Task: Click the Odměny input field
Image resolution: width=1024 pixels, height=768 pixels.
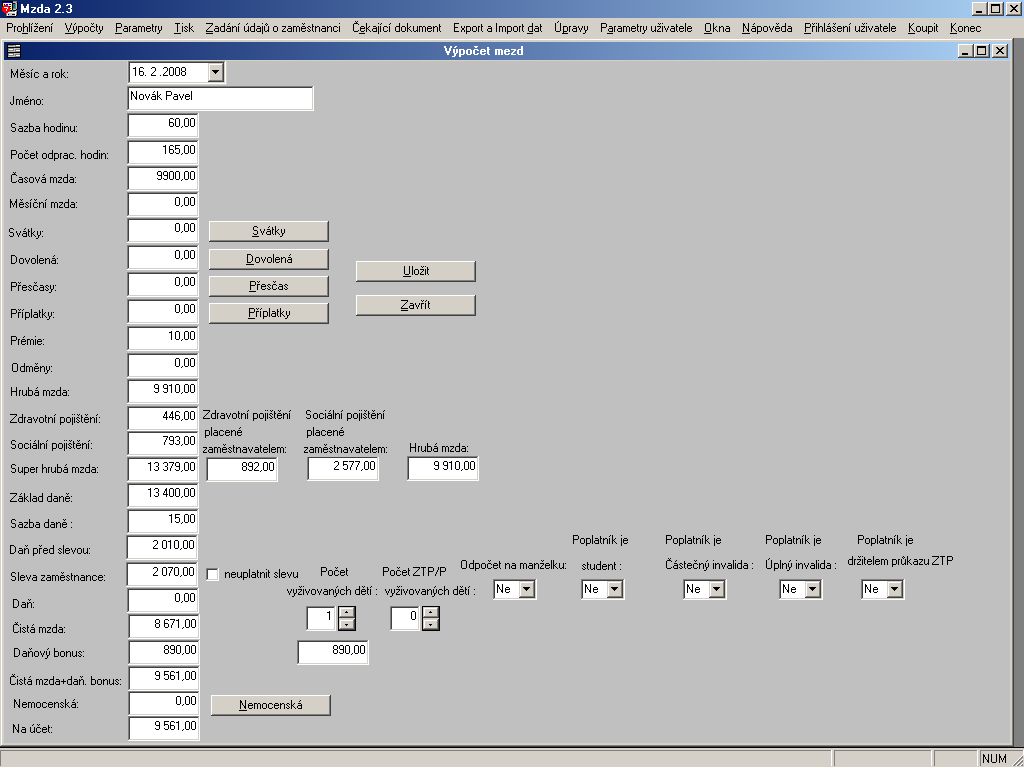Action: click(x=163, y=365)
